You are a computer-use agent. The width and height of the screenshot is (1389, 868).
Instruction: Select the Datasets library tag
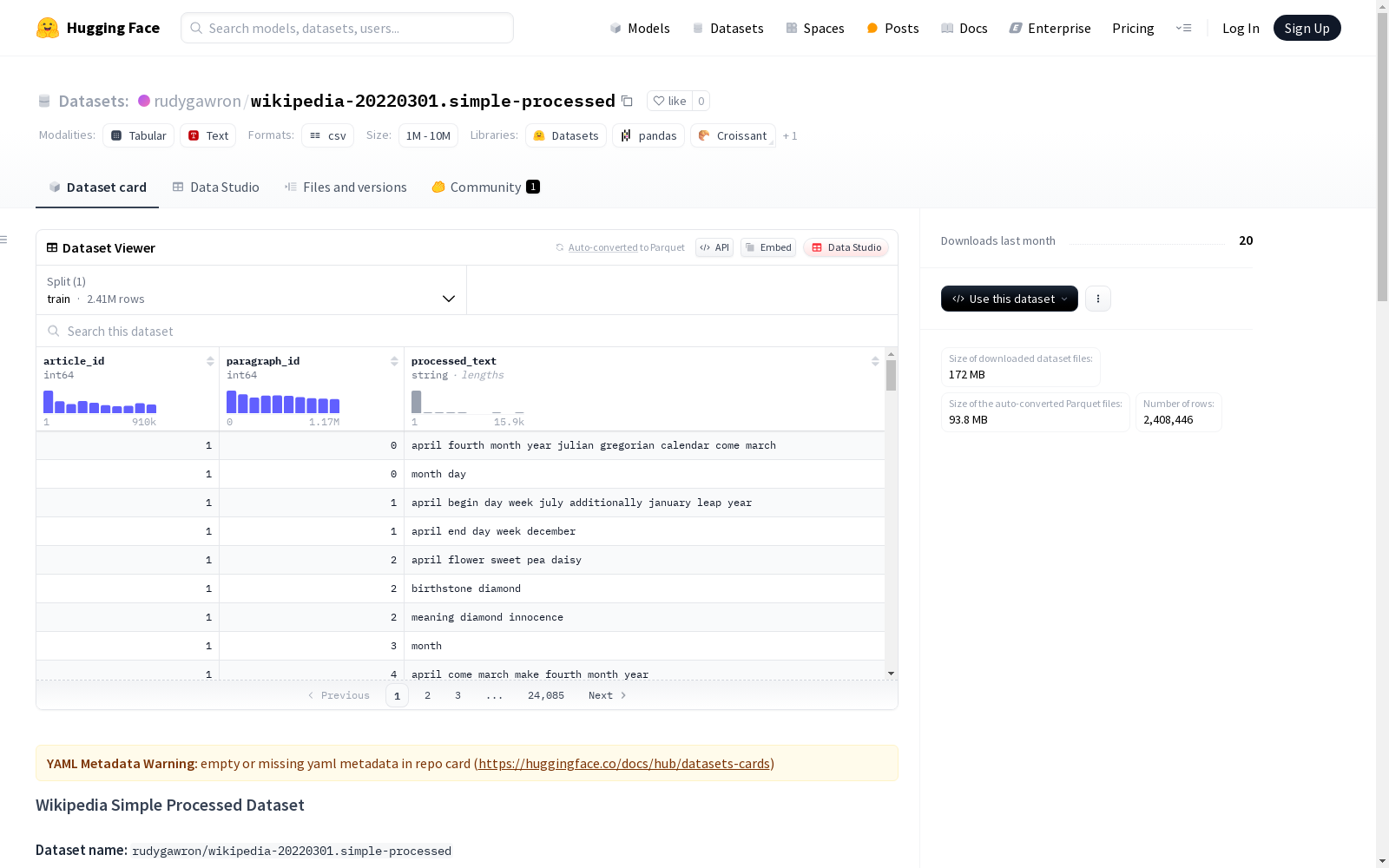[566, 135]
